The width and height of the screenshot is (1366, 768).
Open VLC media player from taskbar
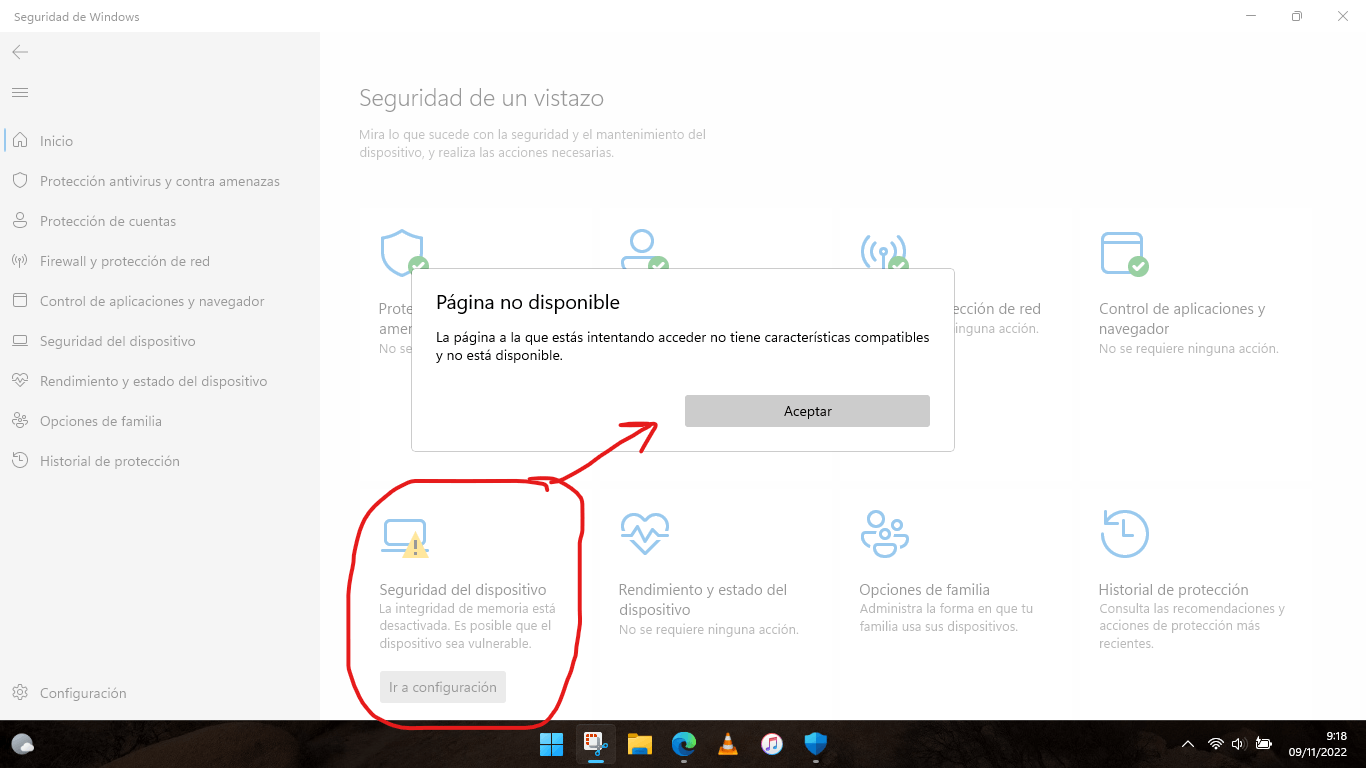(728, 744)
